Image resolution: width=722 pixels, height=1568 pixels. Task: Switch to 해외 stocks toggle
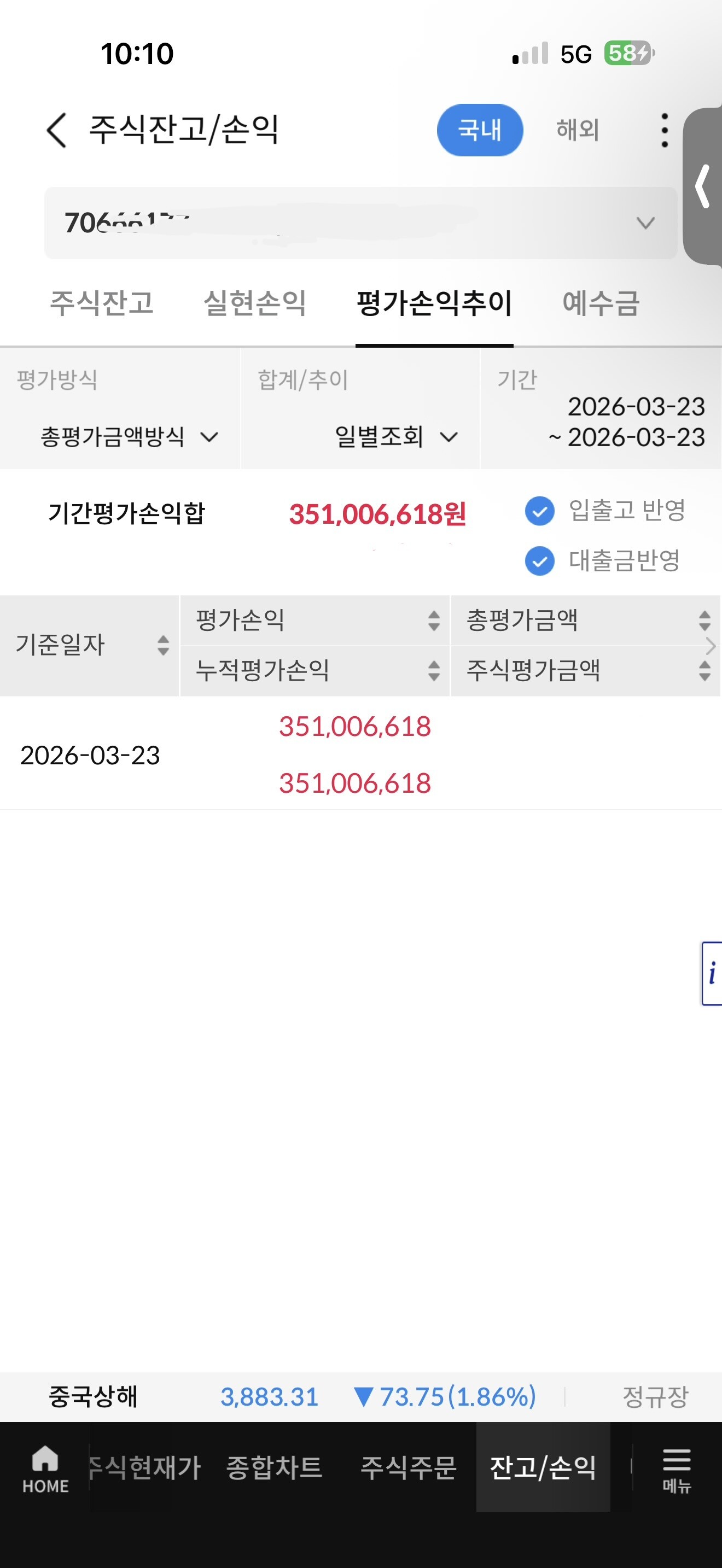(x=578, y=130)
